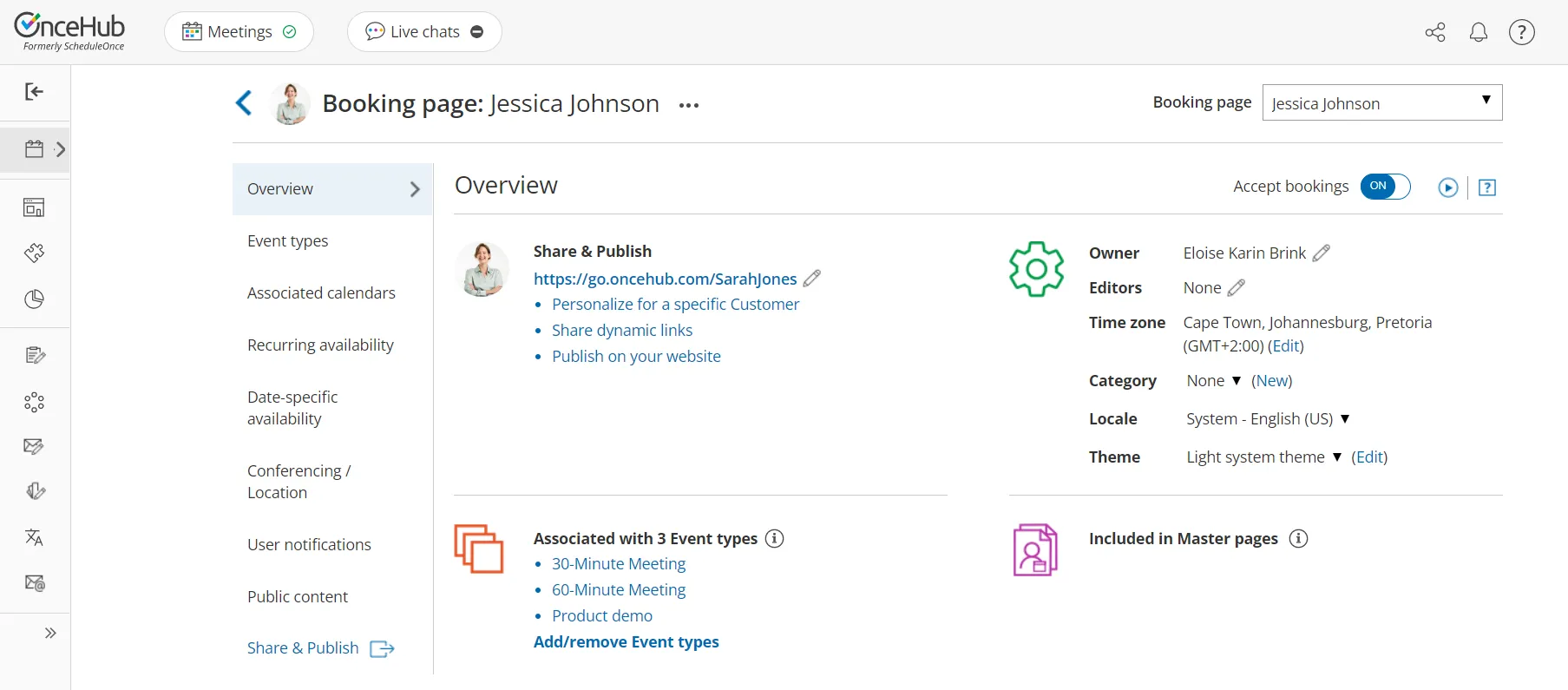
Task: Click the profile photo beside Share & Publish
Action: (482, 270)
